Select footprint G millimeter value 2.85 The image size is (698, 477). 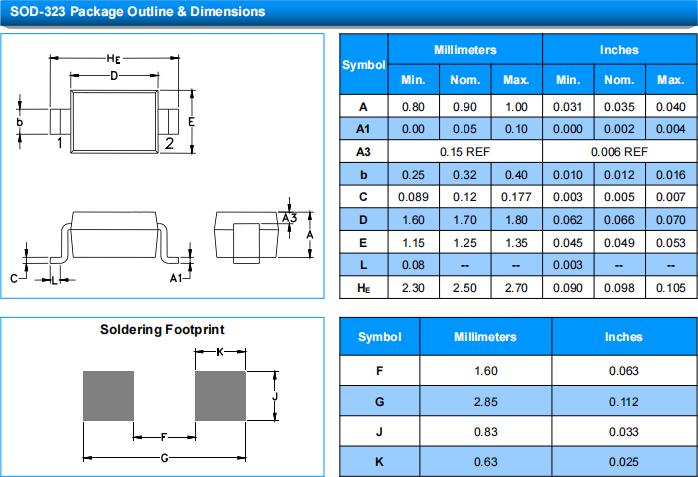[x=486, y=402]
